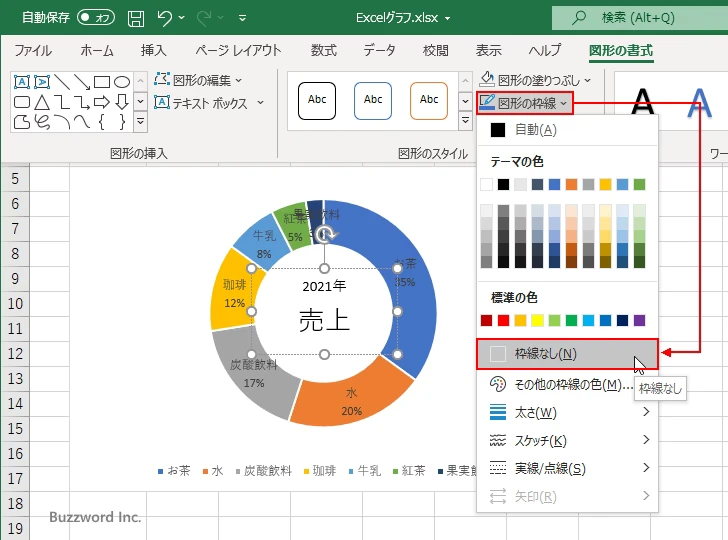The height and width of the screenshot is (540, 728).
Task: Select the elbow arrow connector shape
Action: coord(82,102)
